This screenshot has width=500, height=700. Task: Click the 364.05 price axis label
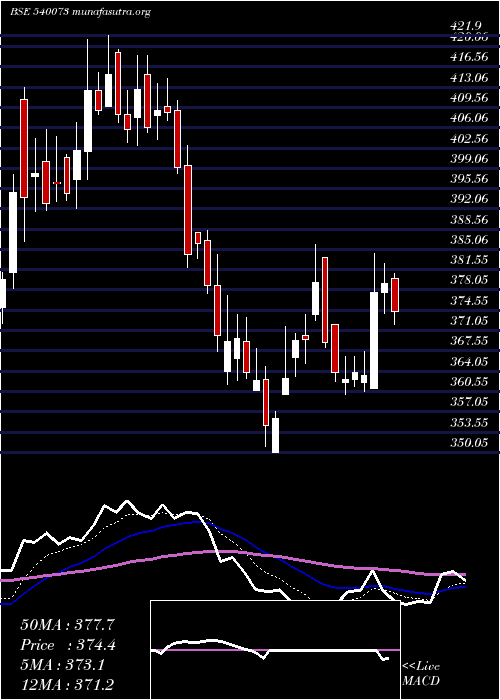click(x=467, y=362)
